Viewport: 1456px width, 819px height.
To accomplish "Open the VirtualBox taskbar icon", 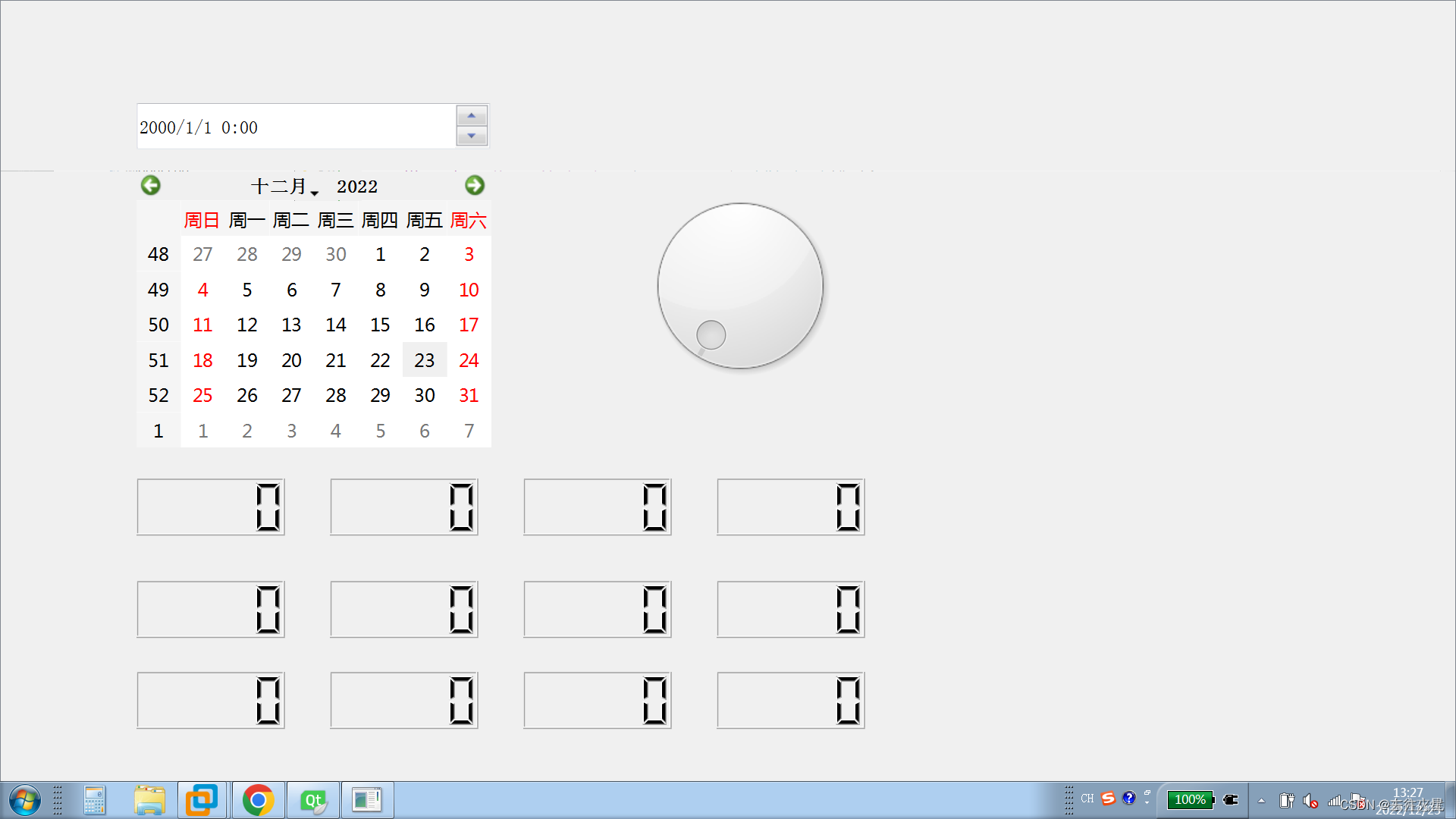I will (202, 801).
